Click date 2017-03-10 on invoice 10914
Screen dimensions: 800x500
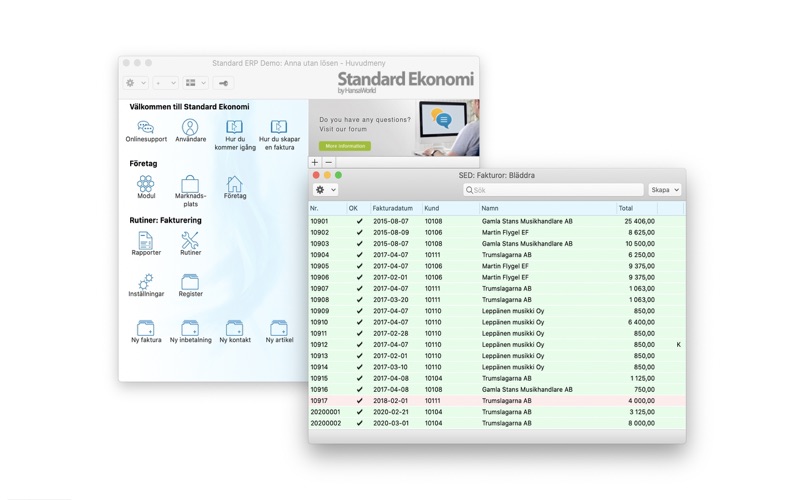[391, 367]
